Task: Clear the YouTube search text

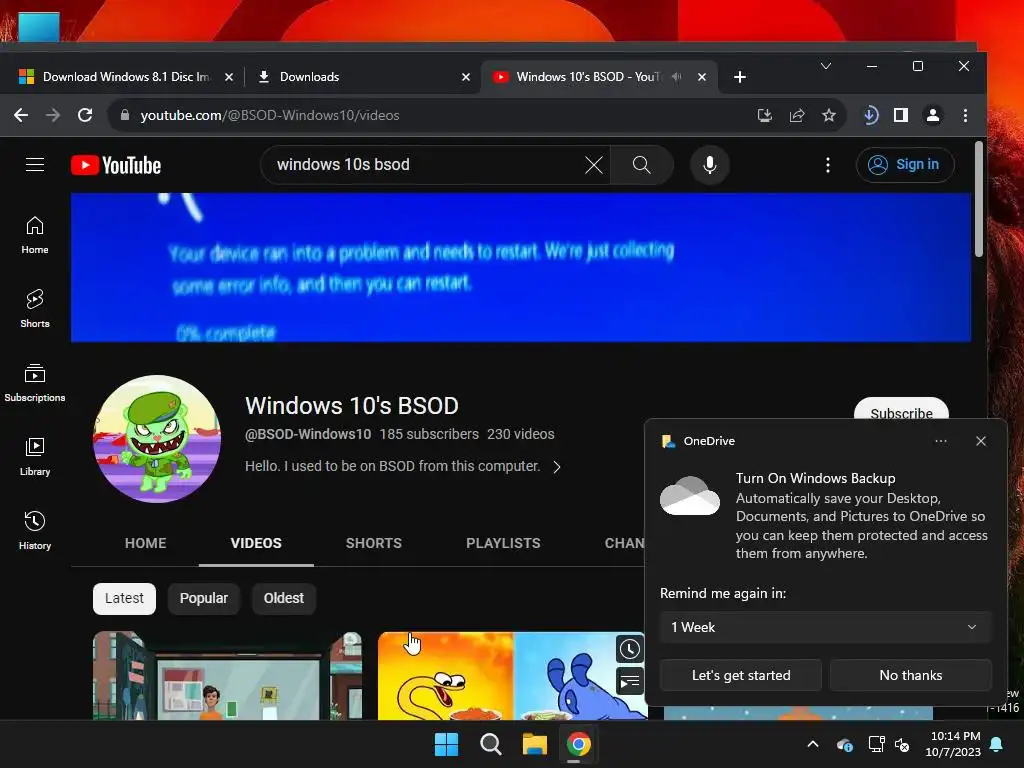Action: click(594, 165)
